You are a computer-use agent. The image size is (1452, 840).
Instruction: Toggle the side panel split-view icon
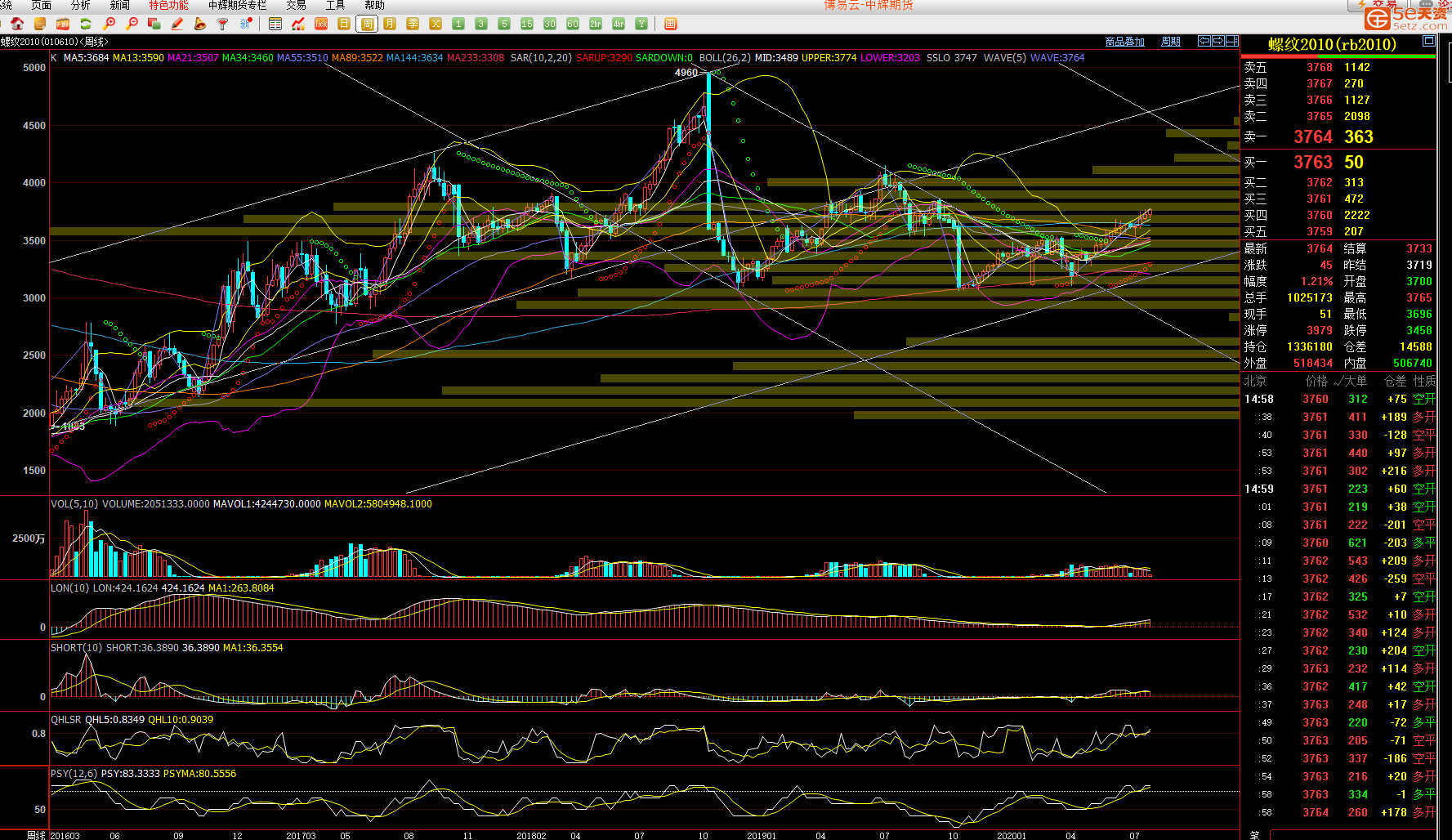tap(1231, 41)
